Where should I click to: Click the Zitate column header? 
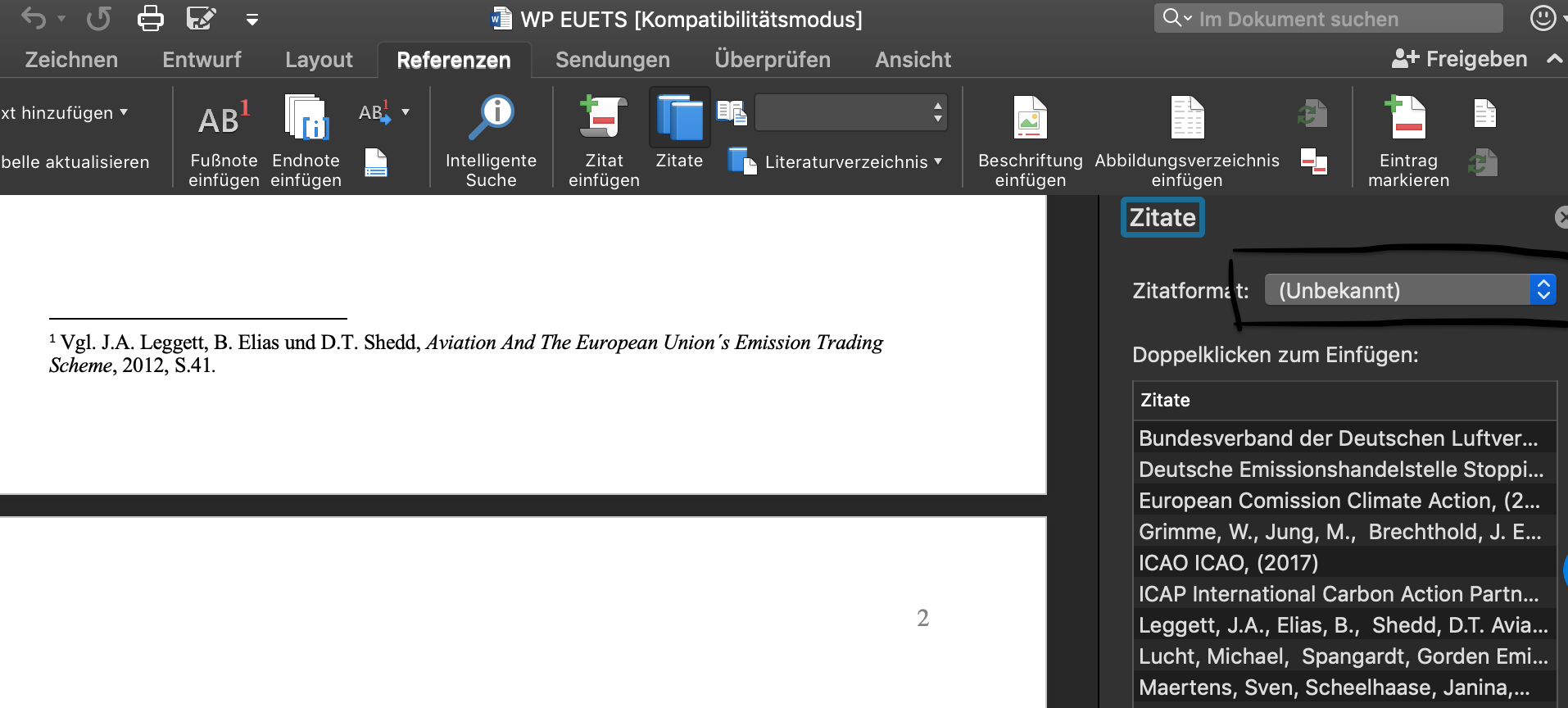coord(1344,400)
